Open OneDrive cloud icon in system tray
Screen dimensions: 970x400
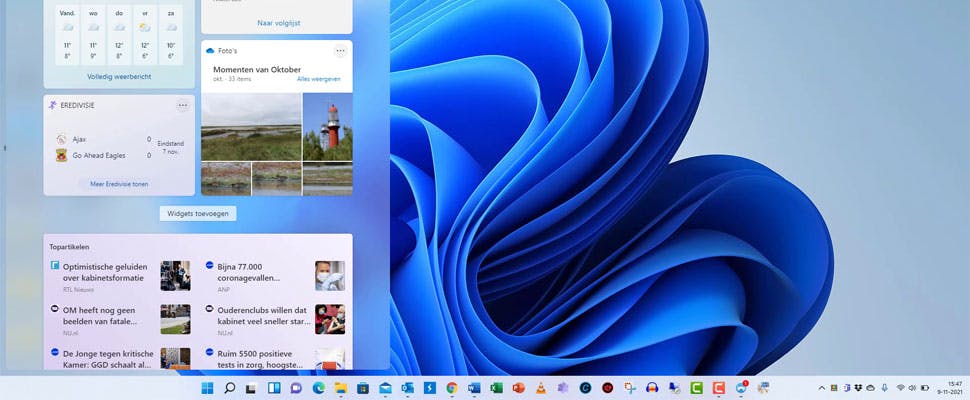870,388
